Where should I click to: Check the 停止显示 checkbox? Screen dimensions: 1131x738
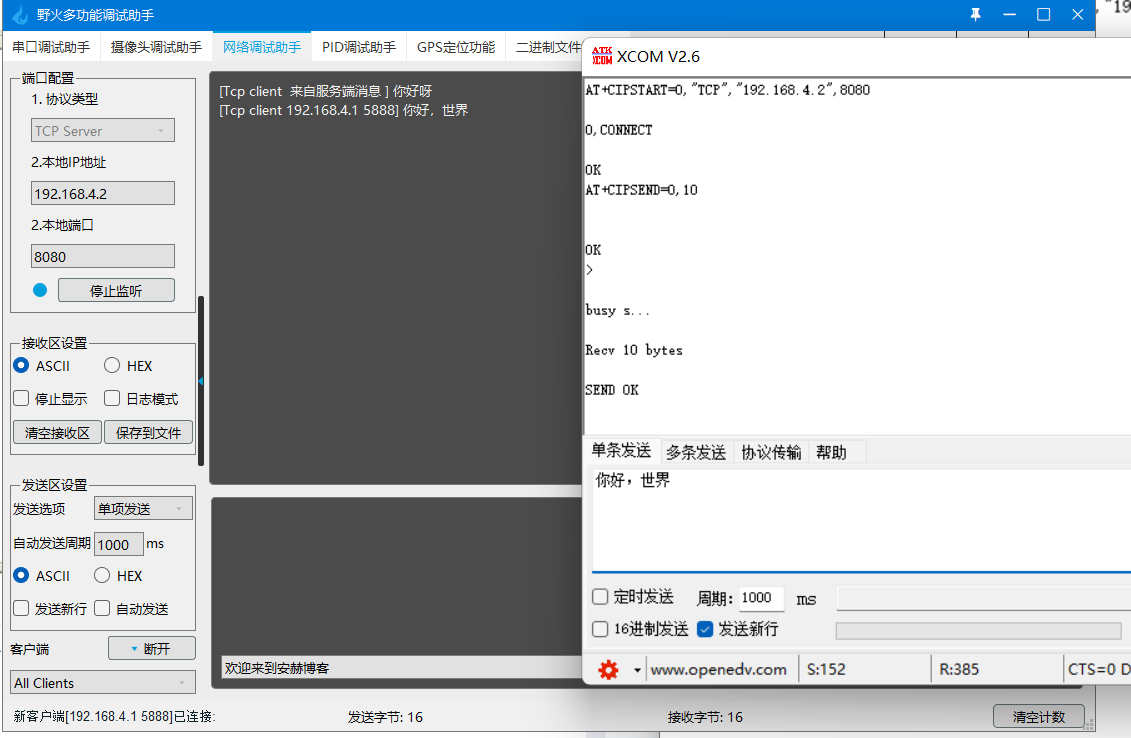pyautogui.click(x=21, y=398)
